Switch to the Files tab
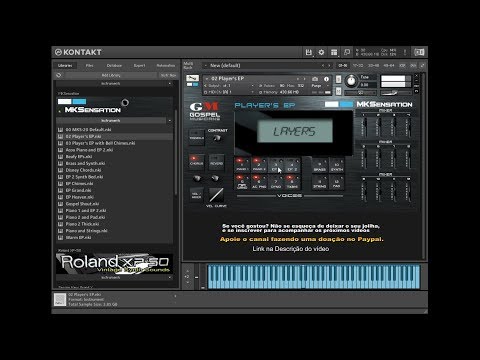This screenshot has width=480, height=360. pyautogui.click(x=89, y=66)
